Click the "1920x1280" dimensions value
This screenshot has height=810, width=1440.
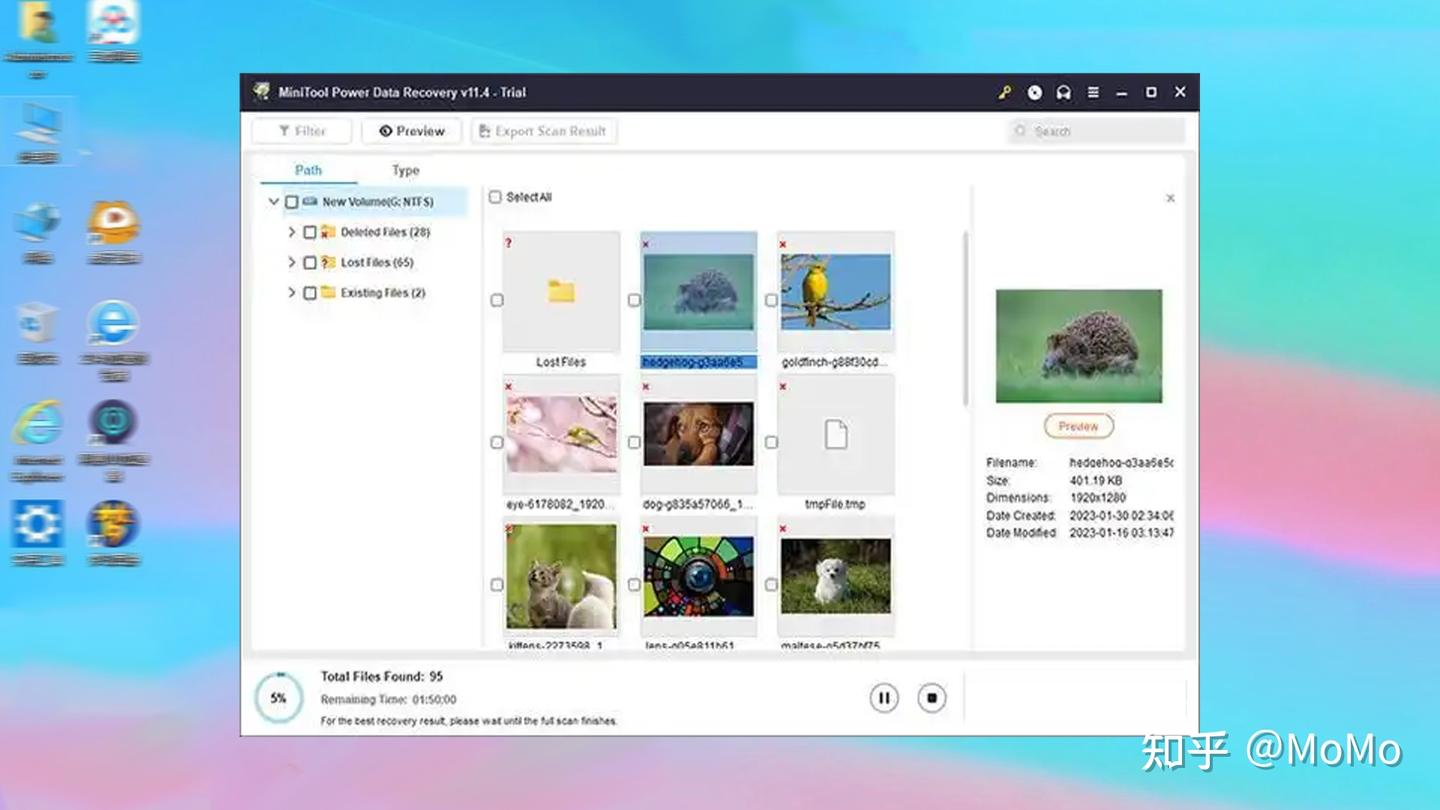(x=1097, y=498)
